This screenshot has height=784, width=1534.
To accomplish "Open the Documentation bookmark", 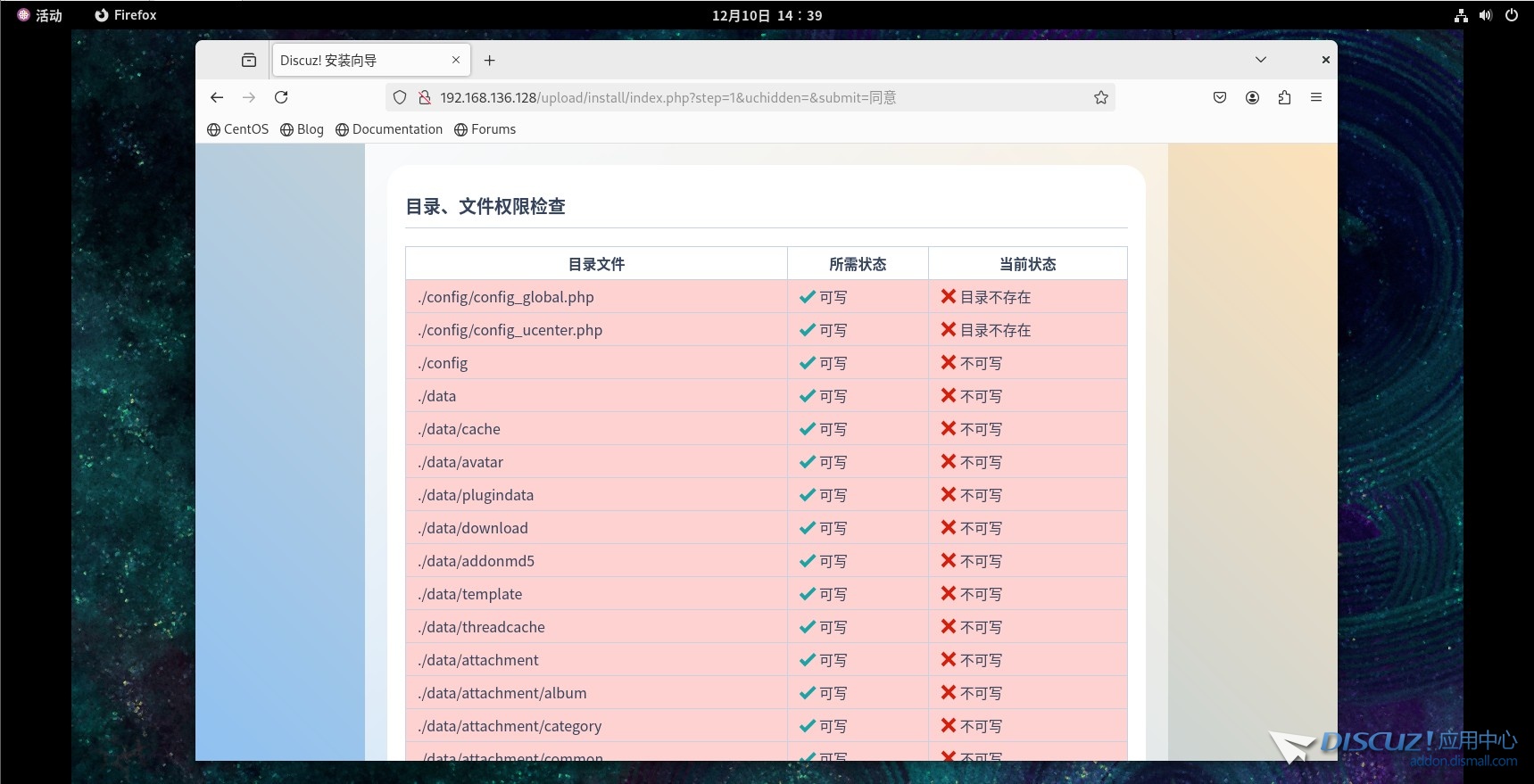I will click(x=389, y=129).
